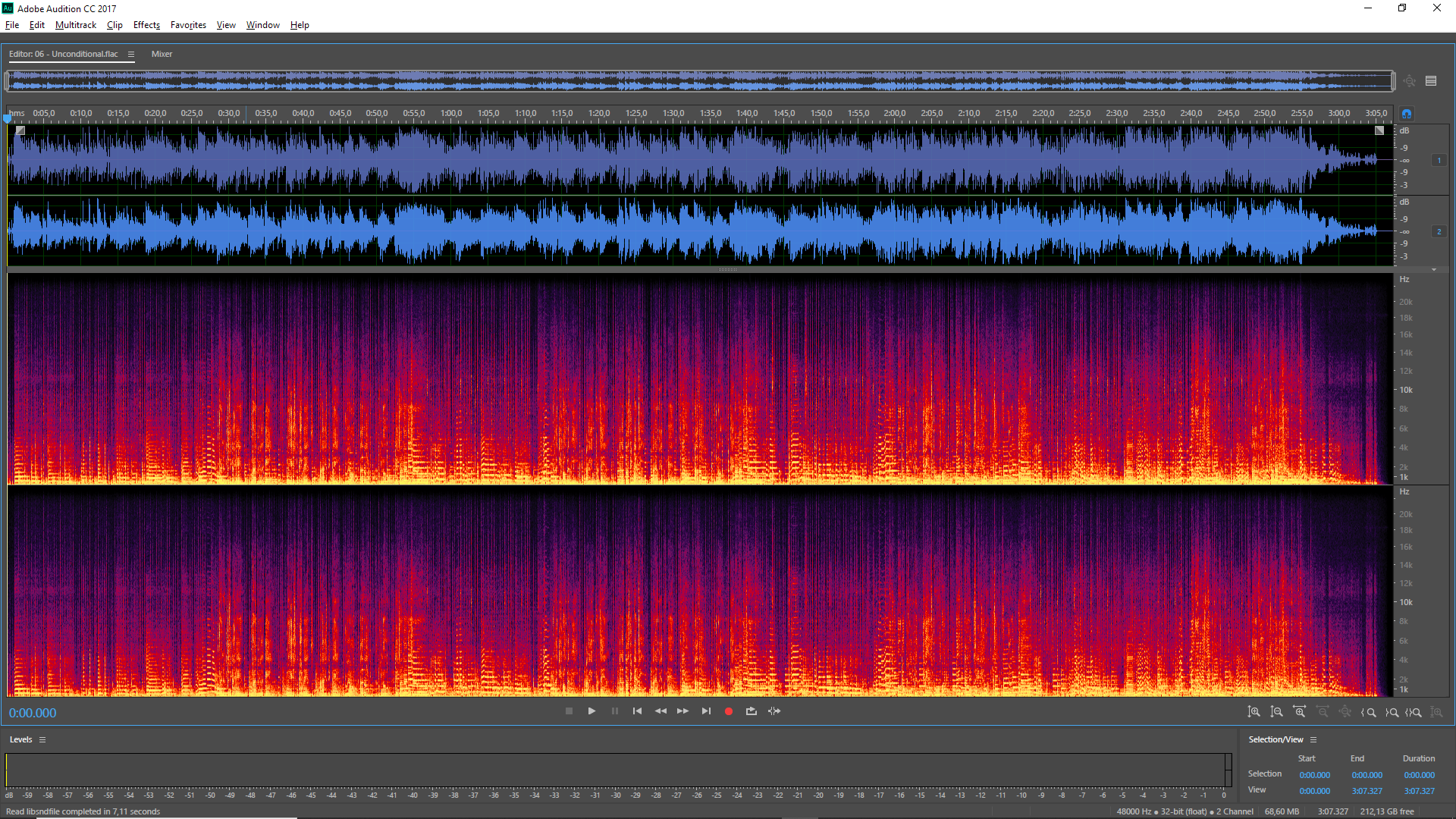The height and width of the screenshot is (819, 1456).
Task: Switch to the Mixer tab
Action: click(x=162, y=54)
